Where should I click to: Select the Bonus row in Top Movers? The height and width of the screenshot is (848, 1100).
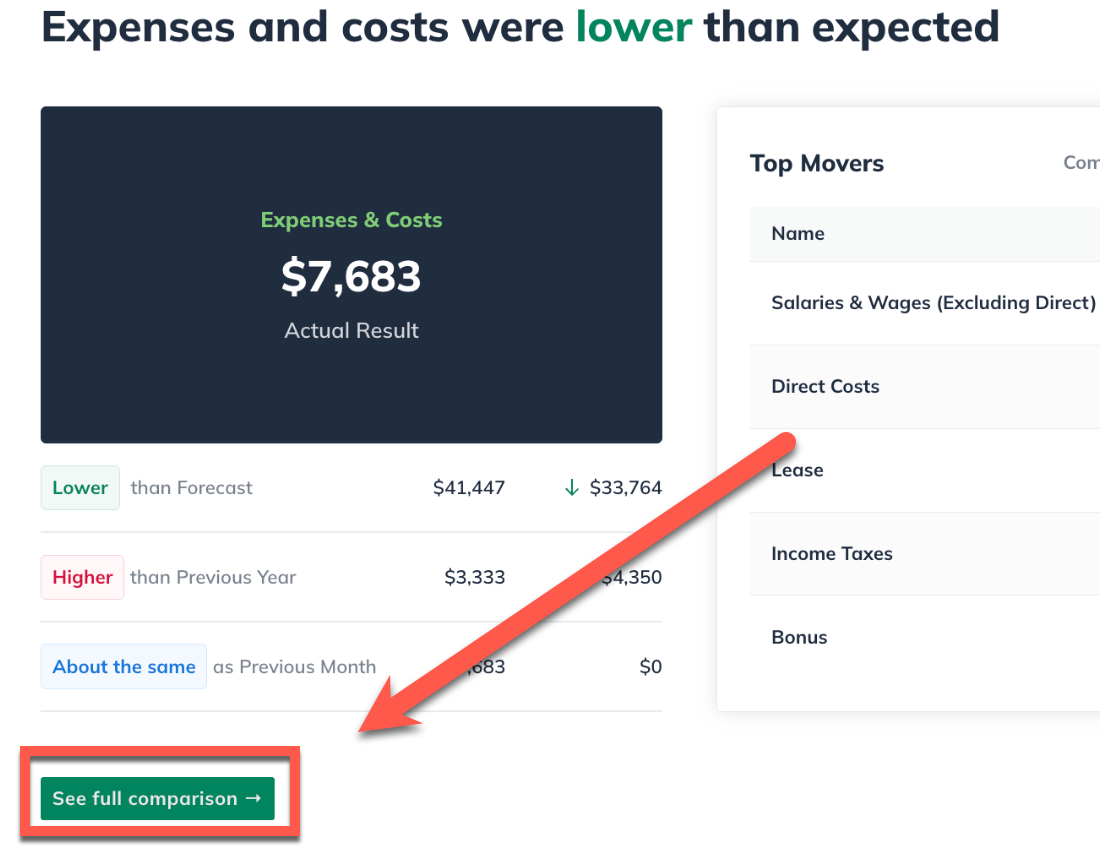[799, 637]
